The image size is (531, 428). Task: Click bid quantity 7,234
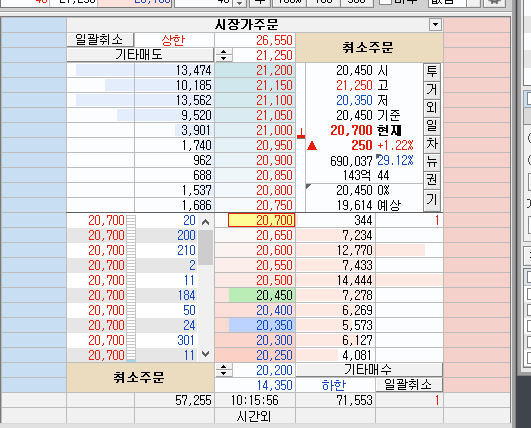coord(336,235)
